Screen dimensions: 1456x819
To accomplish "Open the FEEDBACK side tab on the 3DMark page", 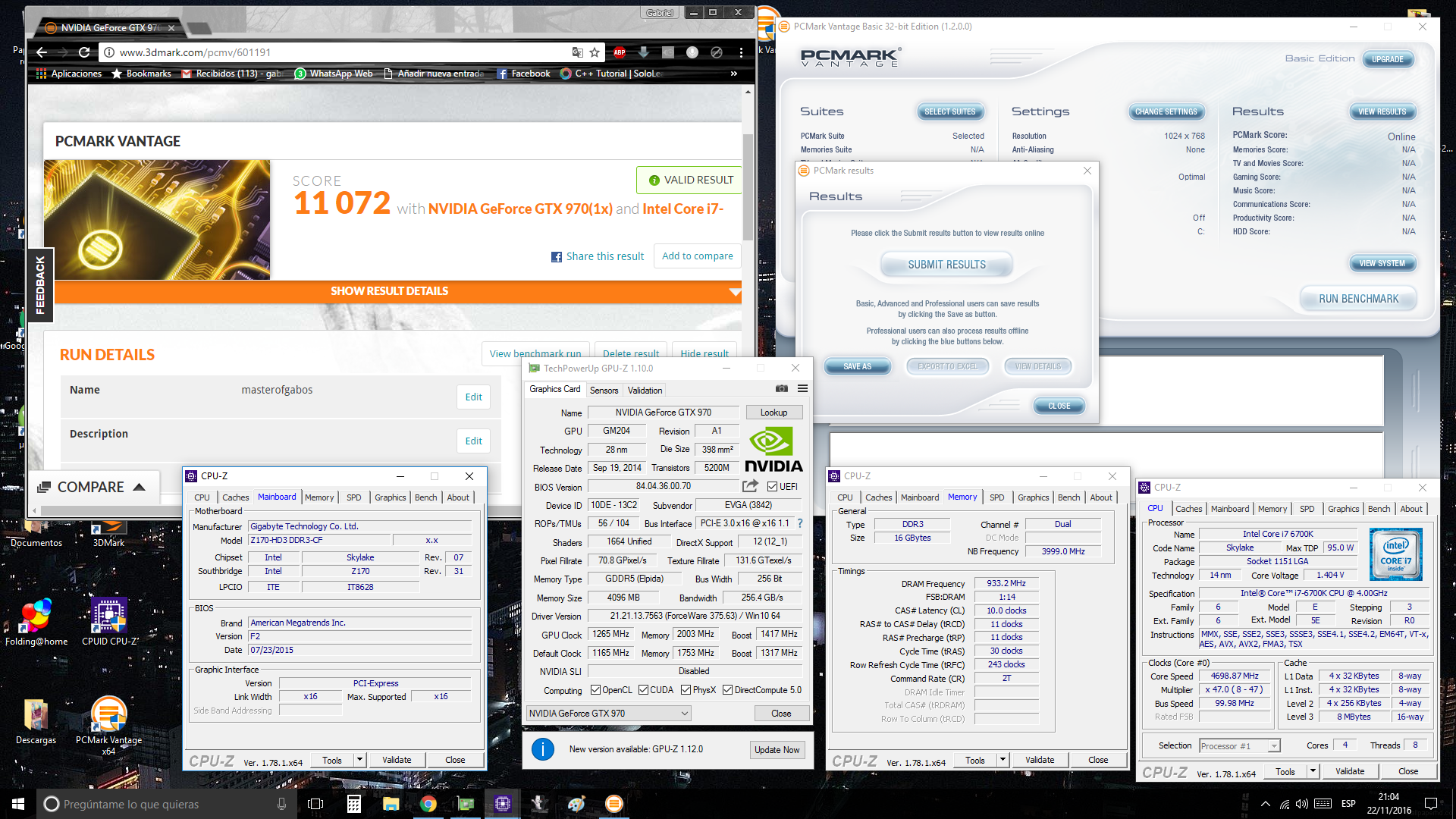I will 40,285.
